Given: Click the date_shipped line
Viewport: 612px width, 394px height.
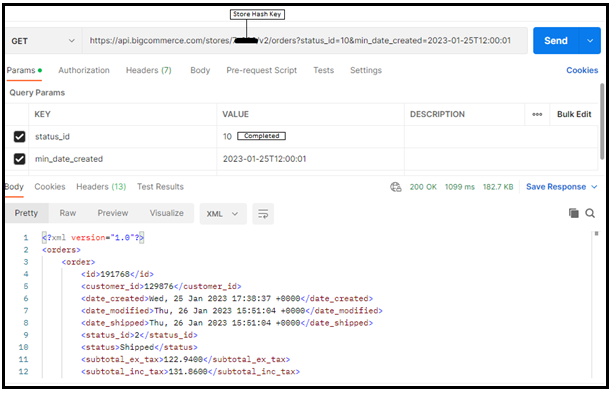Looking at the screenshot, I should [x=227, y=323].
